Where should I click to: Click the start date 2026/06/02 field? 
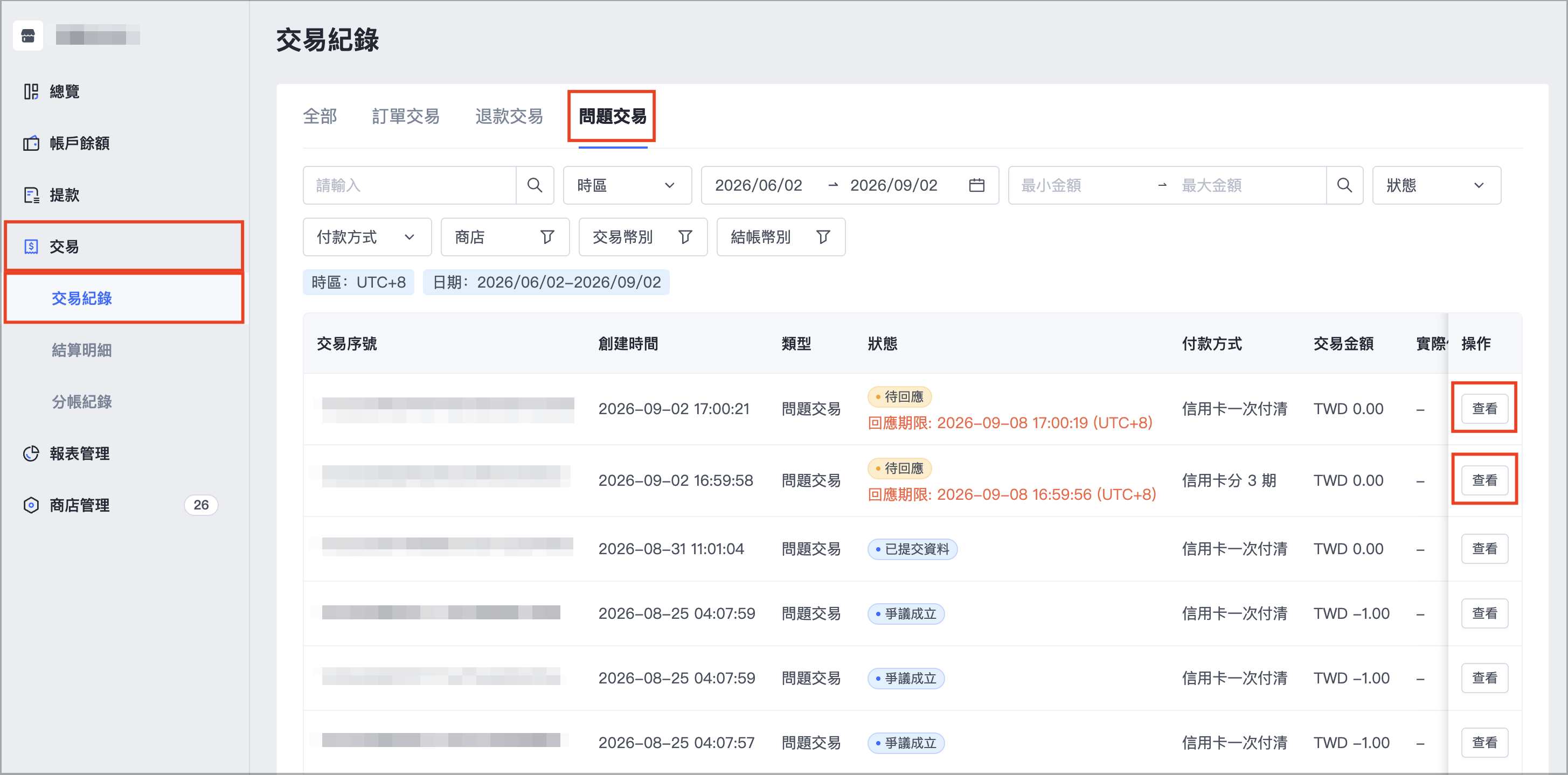(x=759, y=185)
